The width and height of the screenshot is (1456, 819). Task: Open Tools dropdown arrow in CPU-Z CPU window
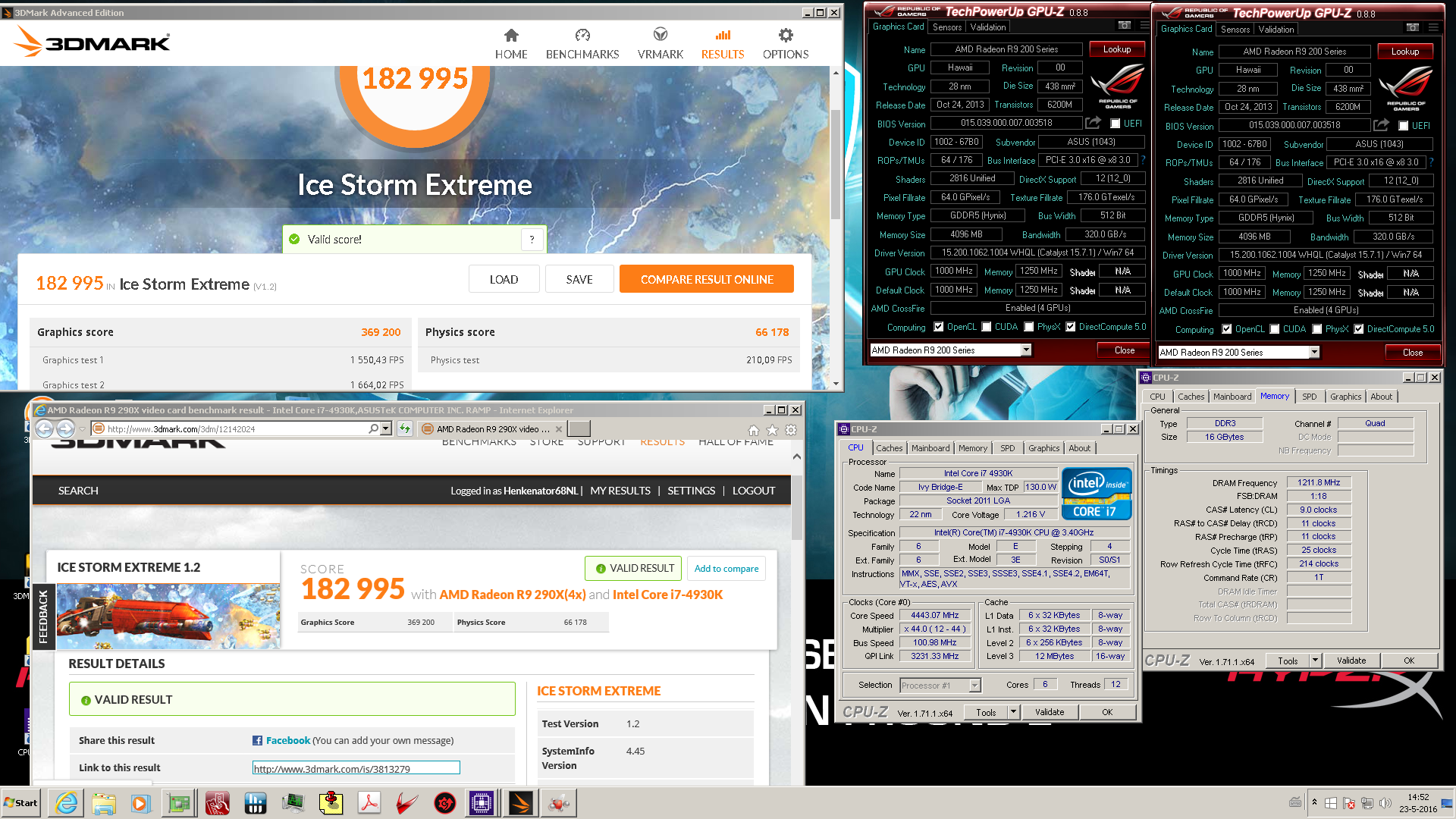pyautogui.click(x=1012, y=712)
